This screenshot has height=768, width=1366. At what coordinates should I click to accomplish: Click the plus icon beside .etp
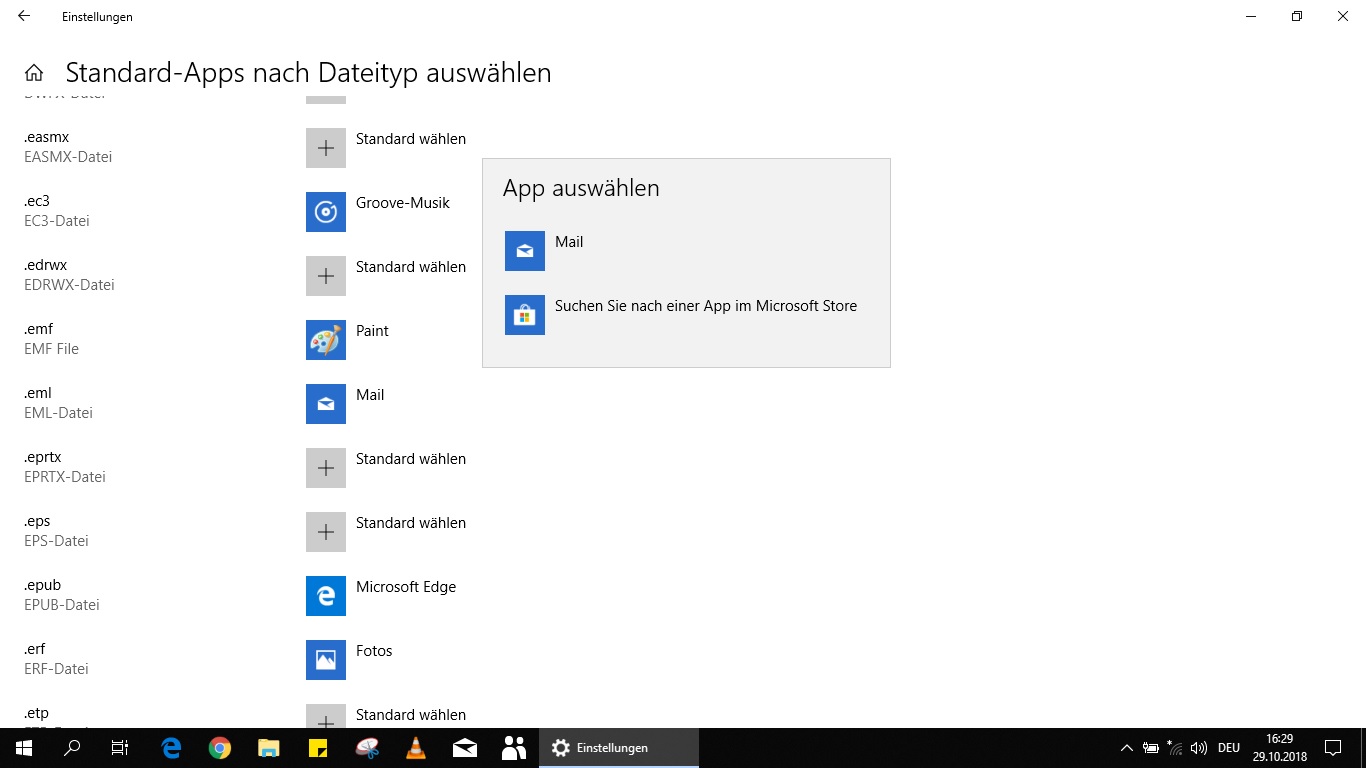(x=326, y=716)
